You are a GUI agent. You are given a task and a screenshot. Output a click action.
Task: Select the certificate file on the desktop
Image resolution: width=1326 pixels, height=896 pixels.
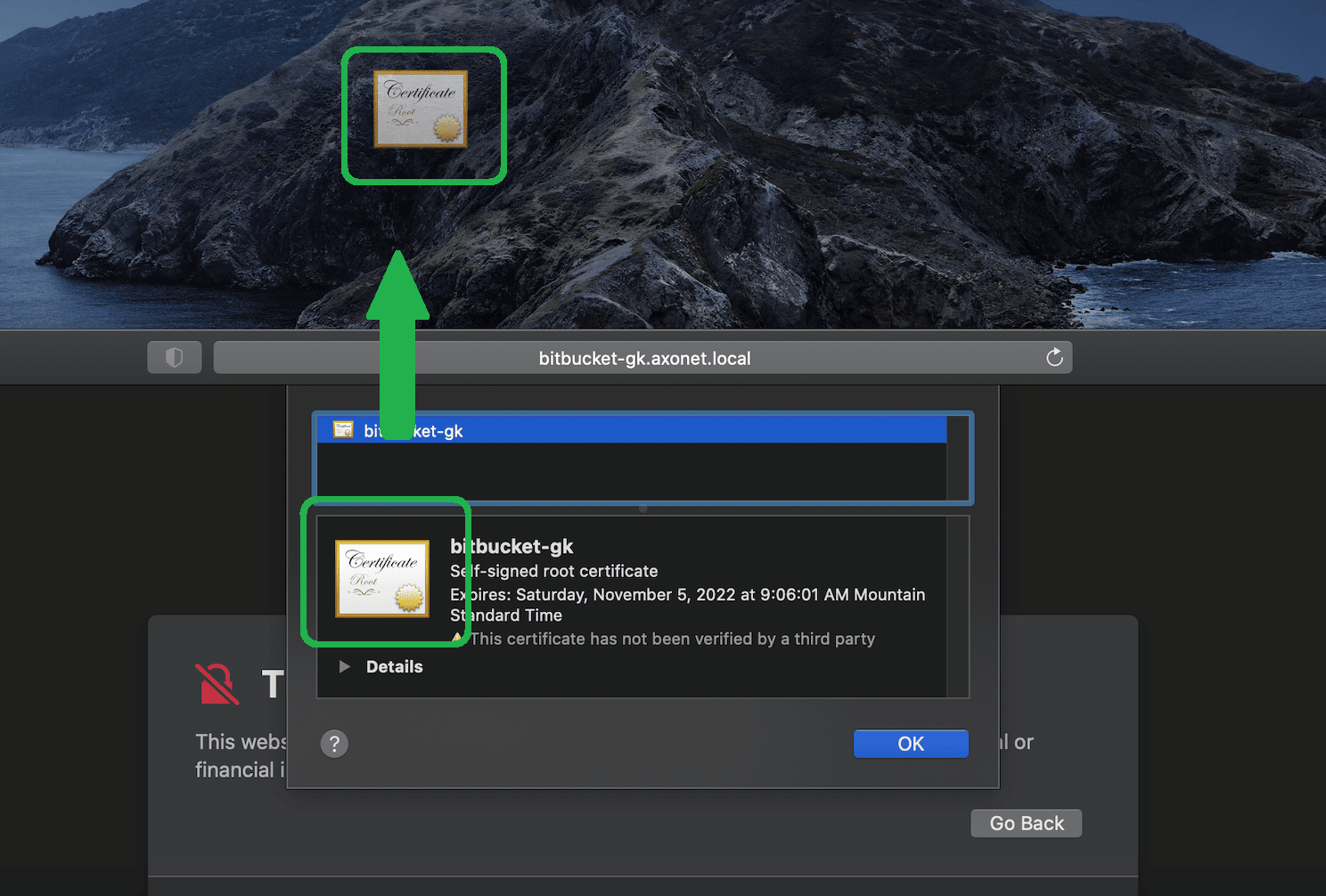click(x=421, y=110)
